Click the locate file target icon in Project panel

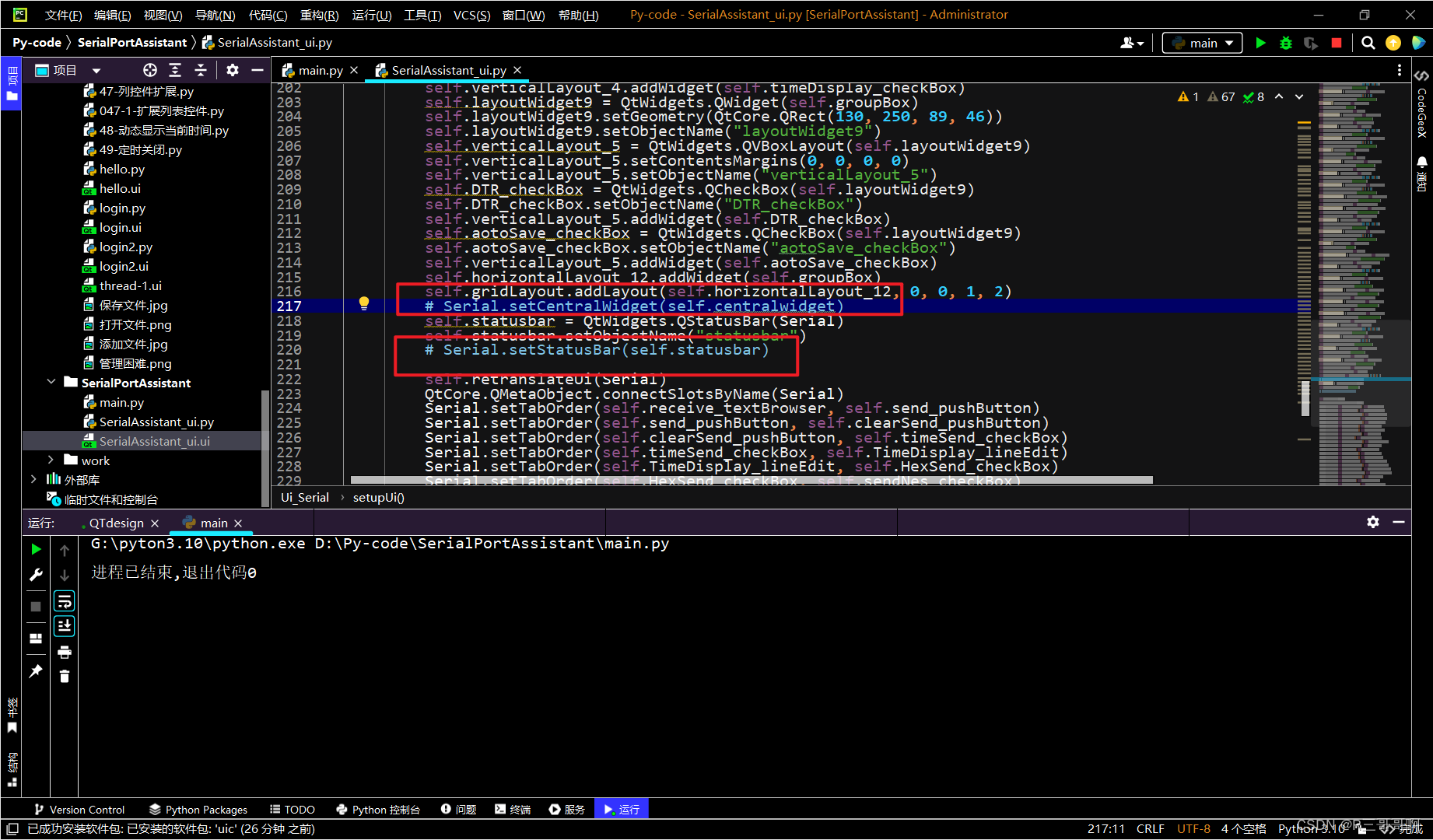coord(150,70)
